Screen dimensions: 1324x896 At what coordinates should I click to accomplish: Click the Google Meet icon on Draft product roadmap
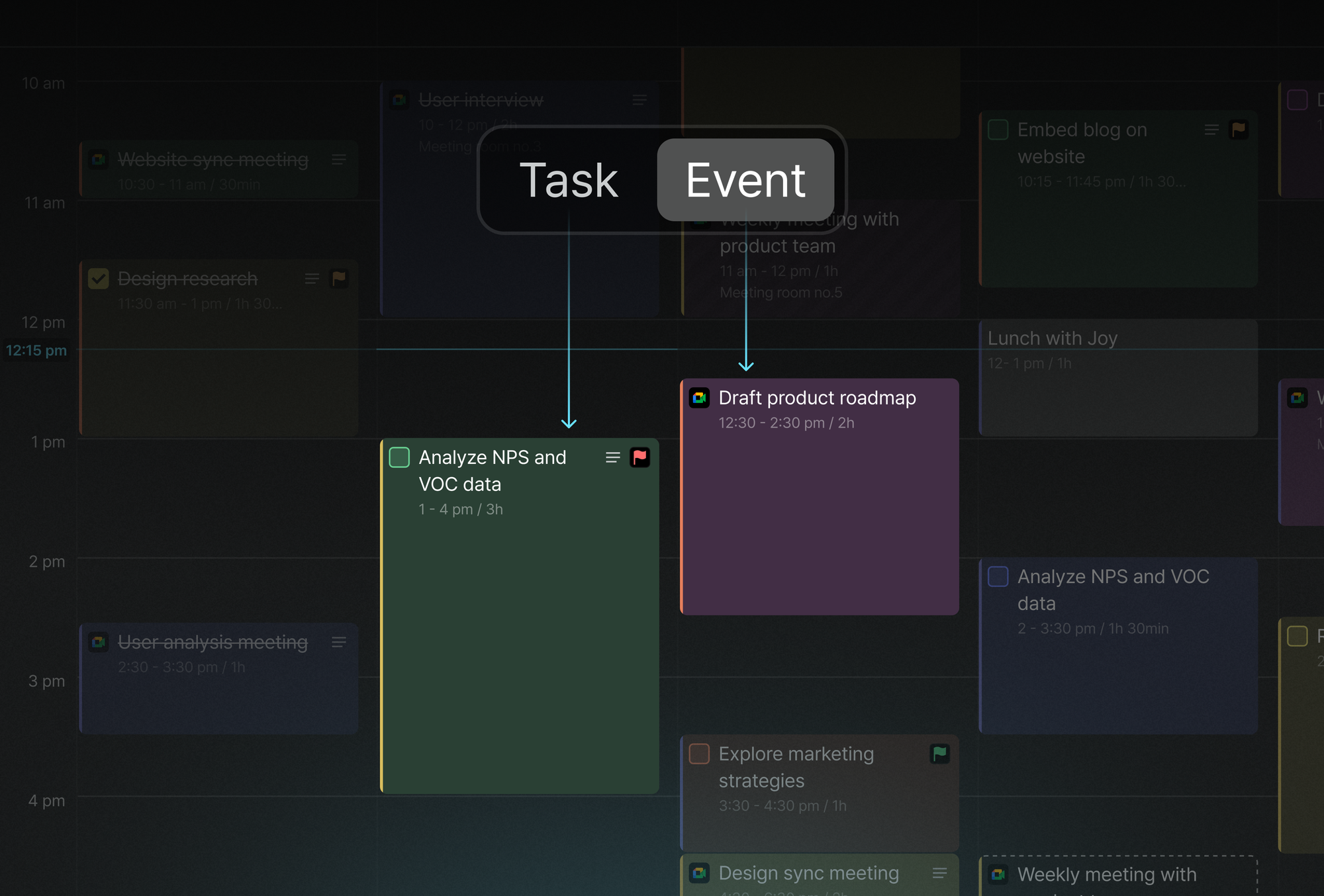click(x=699, y=398)
